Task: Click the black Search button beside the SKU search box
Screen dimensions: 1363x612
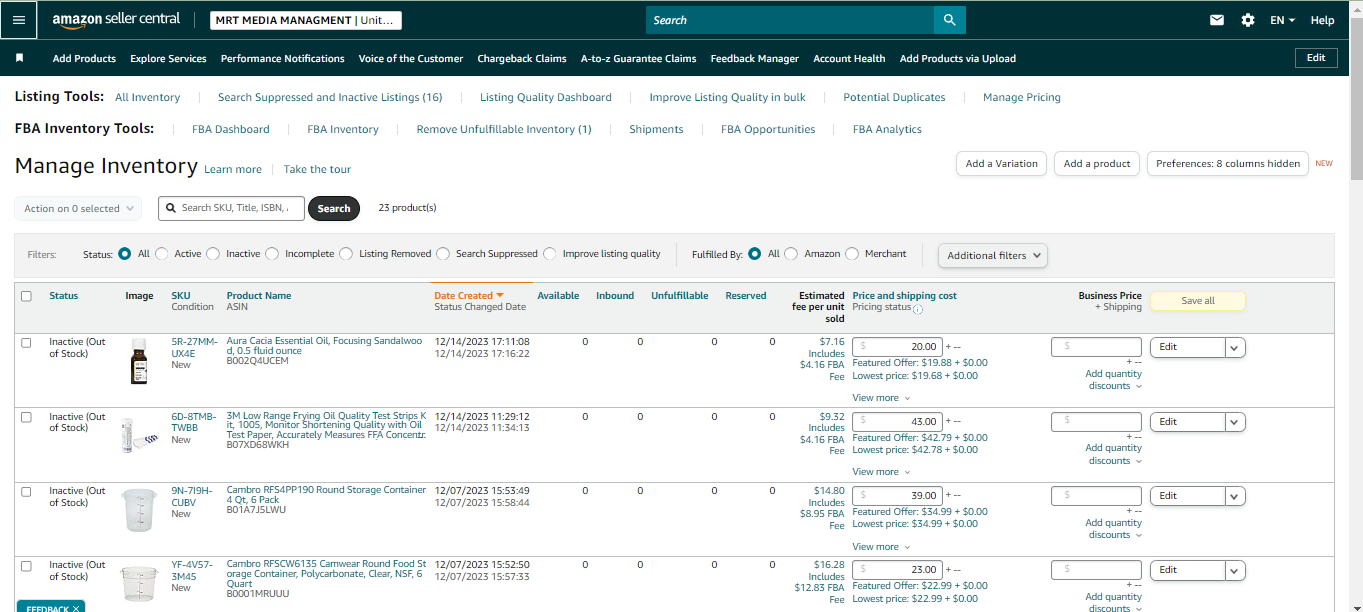Action: (x=334, y=208)
